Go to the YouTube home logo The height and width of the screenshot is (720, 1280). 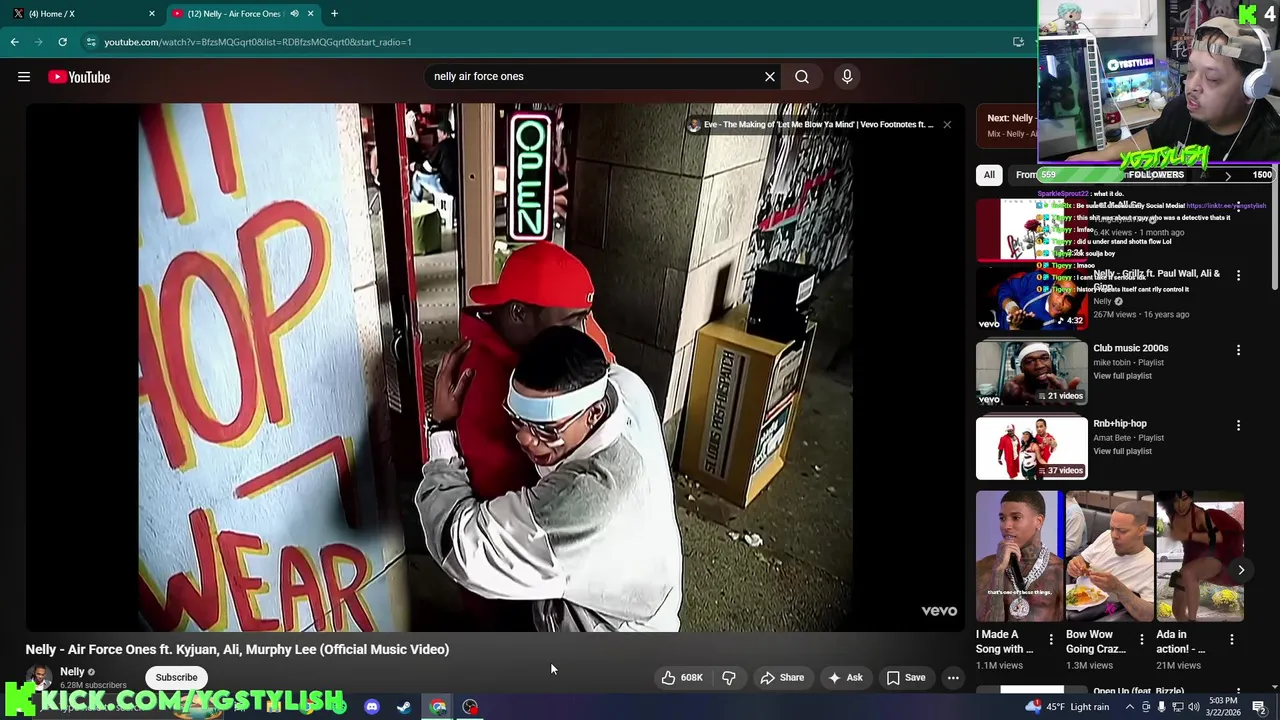[x=79, y=77]
